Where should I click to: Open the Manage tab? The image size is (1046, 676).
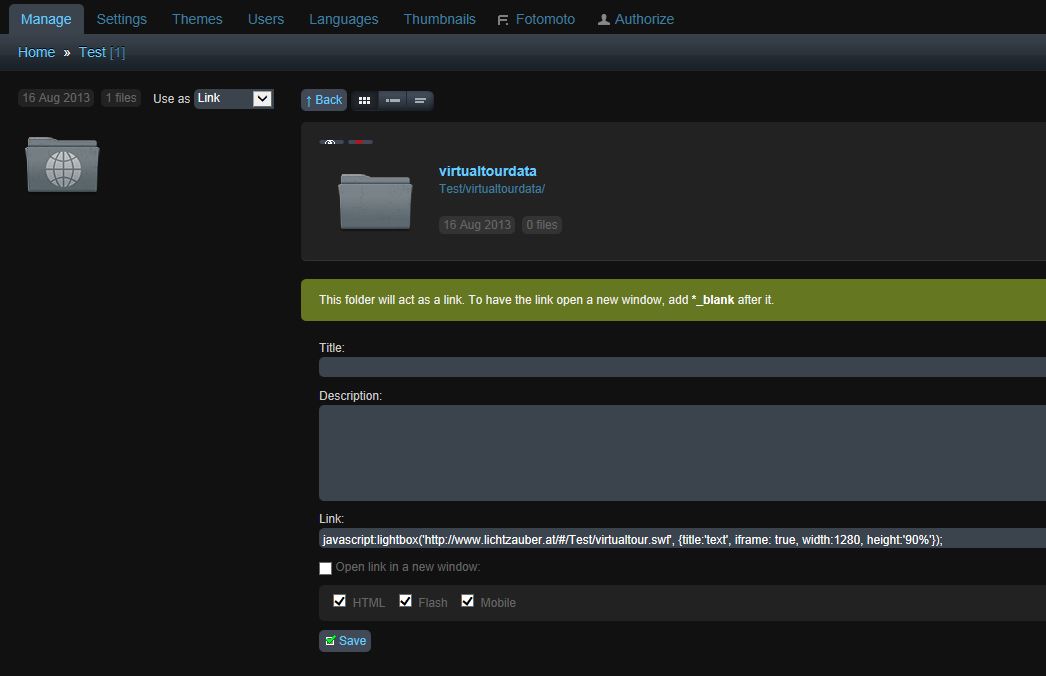pos(46,19)
